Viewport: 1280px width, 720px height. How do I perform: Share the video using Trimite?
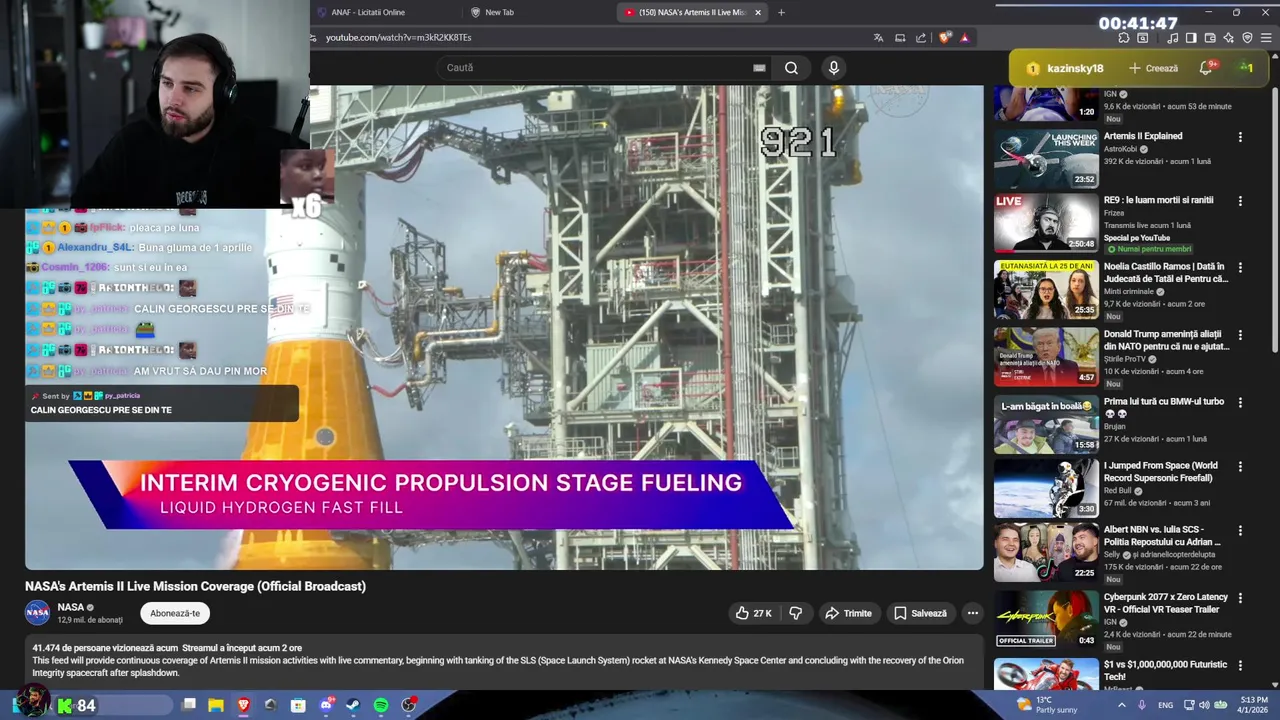tap(848, 613)
